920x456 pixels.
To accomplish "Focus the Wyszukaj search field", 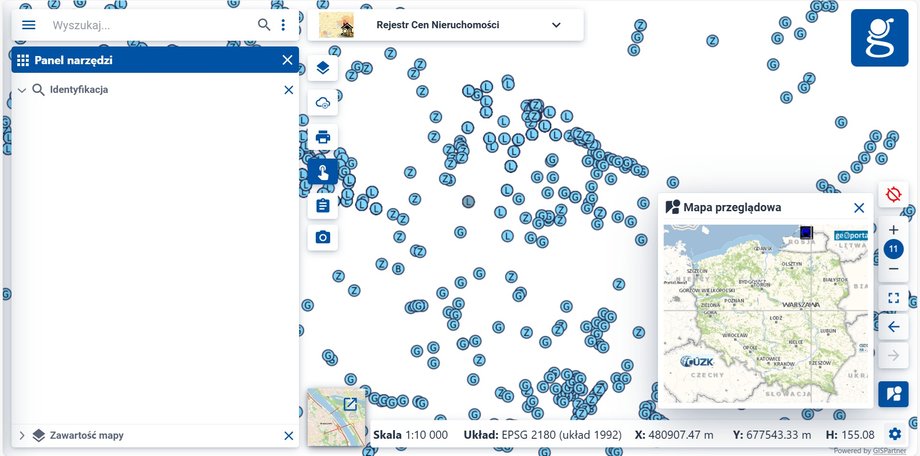I will pyautogui.click(x=153, y=25).
